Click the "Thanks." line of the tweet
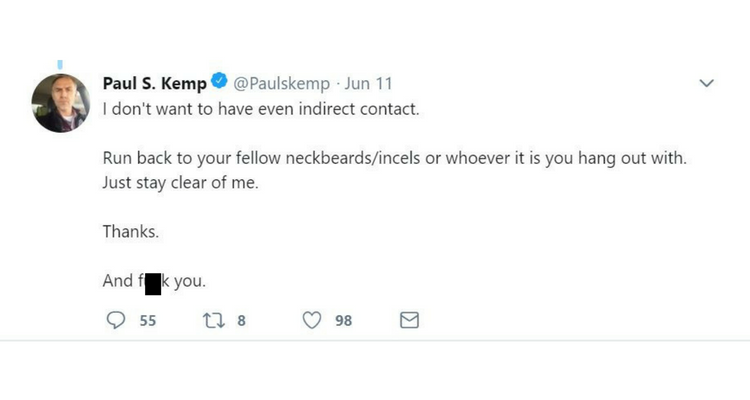This screenshot has width=750, height=400. coord(130,232)
